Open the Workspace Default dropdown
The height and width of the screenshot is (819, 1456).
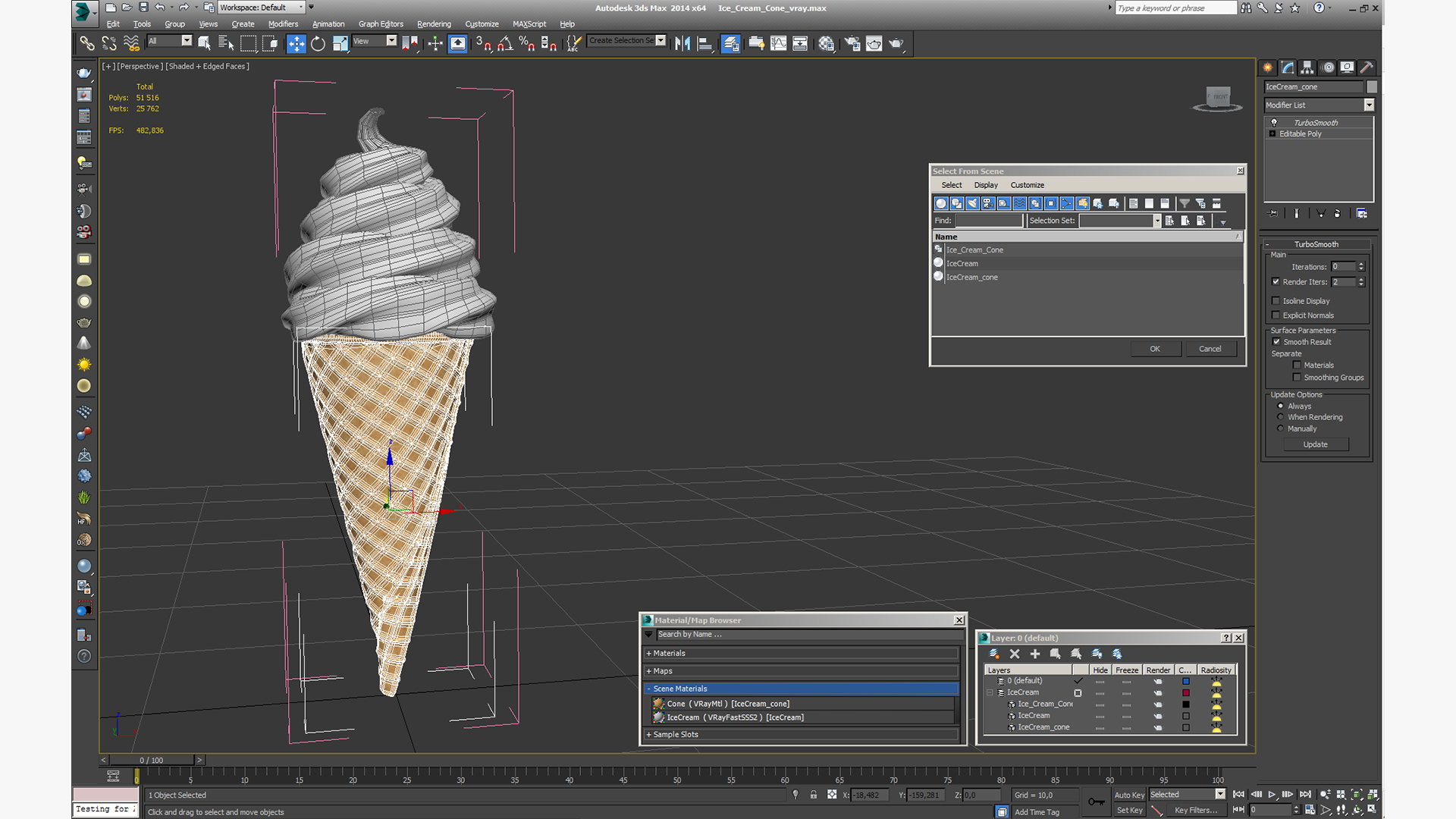pyautogui.click(x=301, y=8)
